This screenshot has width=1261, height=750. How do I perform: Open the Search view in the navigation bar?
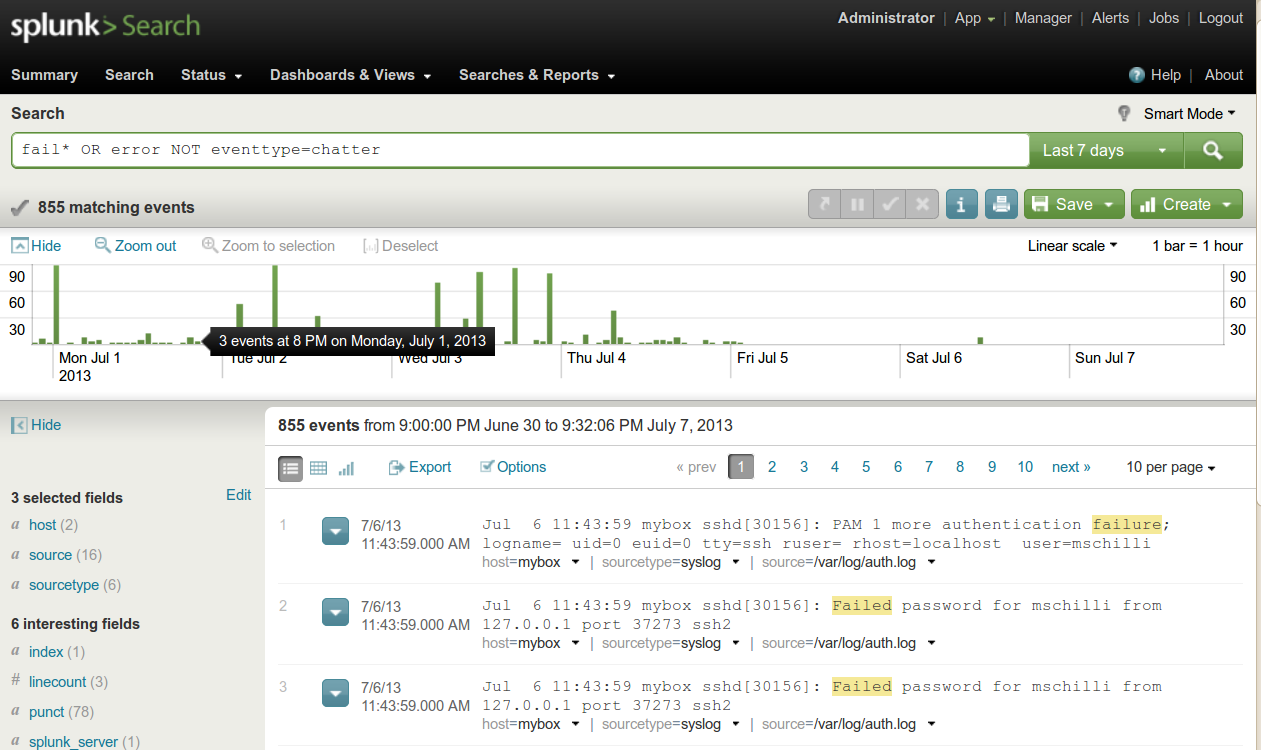[129, 75]
